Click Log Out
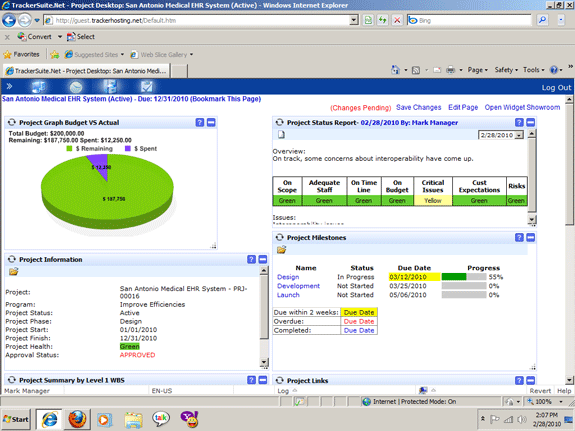Image resolution: width=575 pixels, height=431 pixels. point(556,87)
